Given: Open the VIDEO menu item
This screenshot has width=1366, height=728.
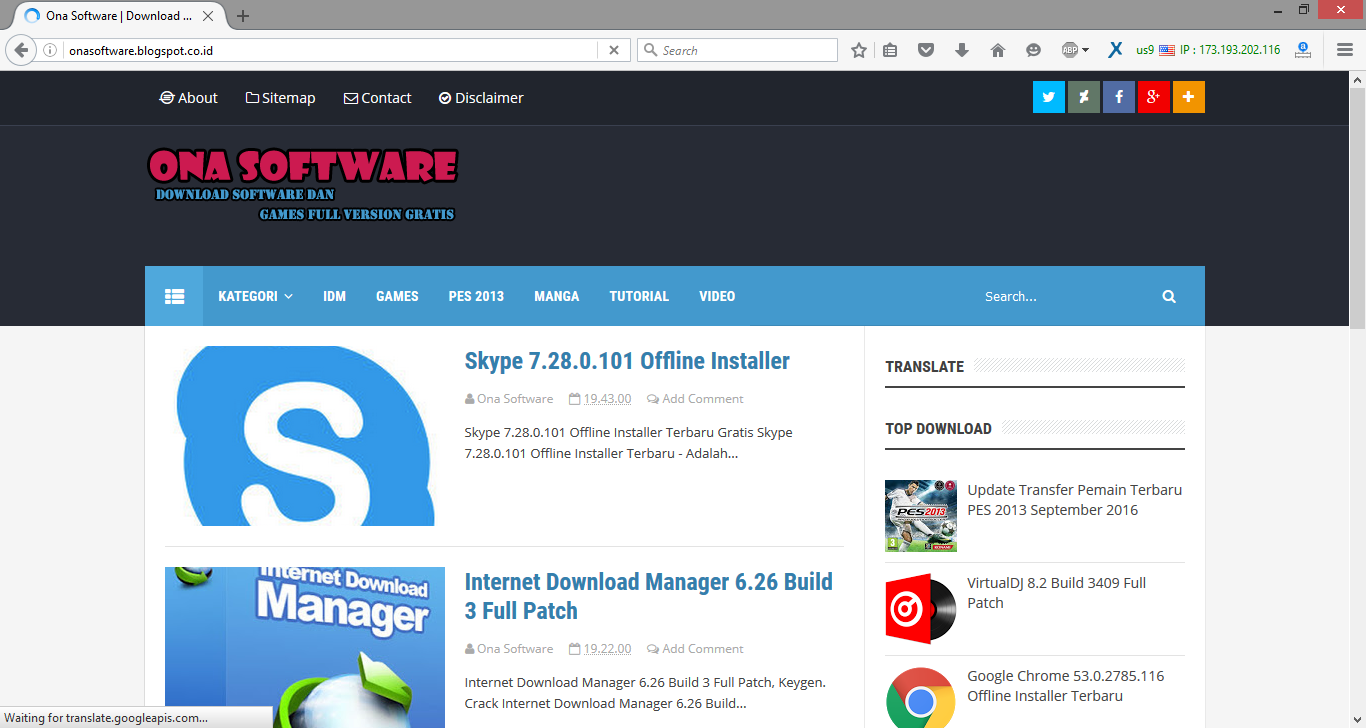Looking at the screenshot, I should [x=717, y=296].
